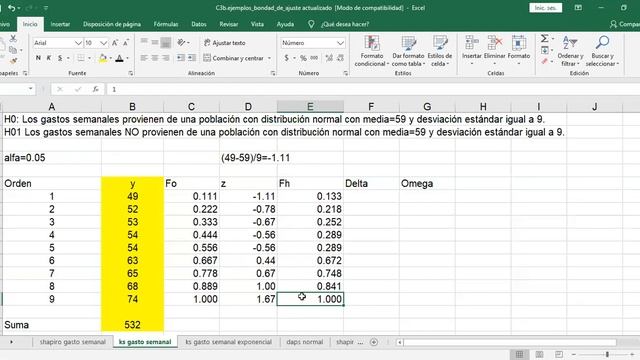
Task: Click the comma style 000 icon
Action: [x=314, y=58]
